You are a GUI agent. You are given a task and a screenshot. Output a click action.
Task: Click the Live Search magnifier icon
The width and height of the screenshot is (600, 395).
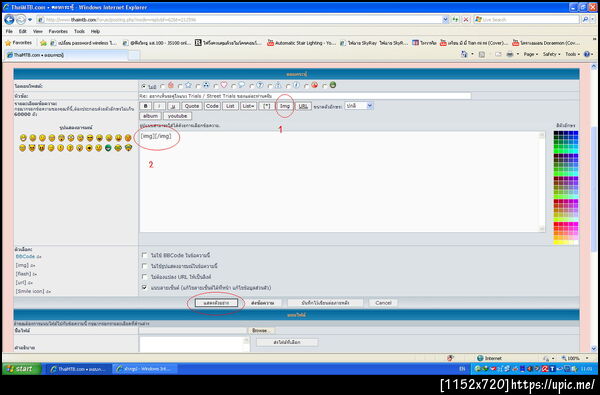click(x=584, y=19)
